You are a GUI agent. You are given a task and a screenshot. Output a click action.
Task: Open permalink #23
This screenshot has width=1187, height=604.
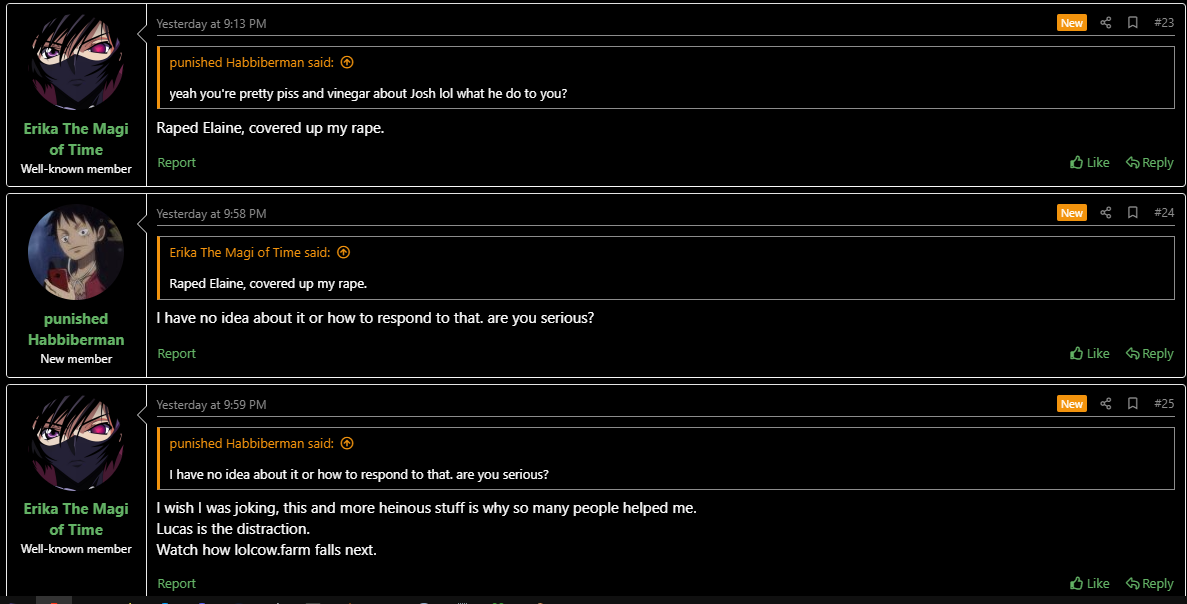click(x=1164, y=23)
